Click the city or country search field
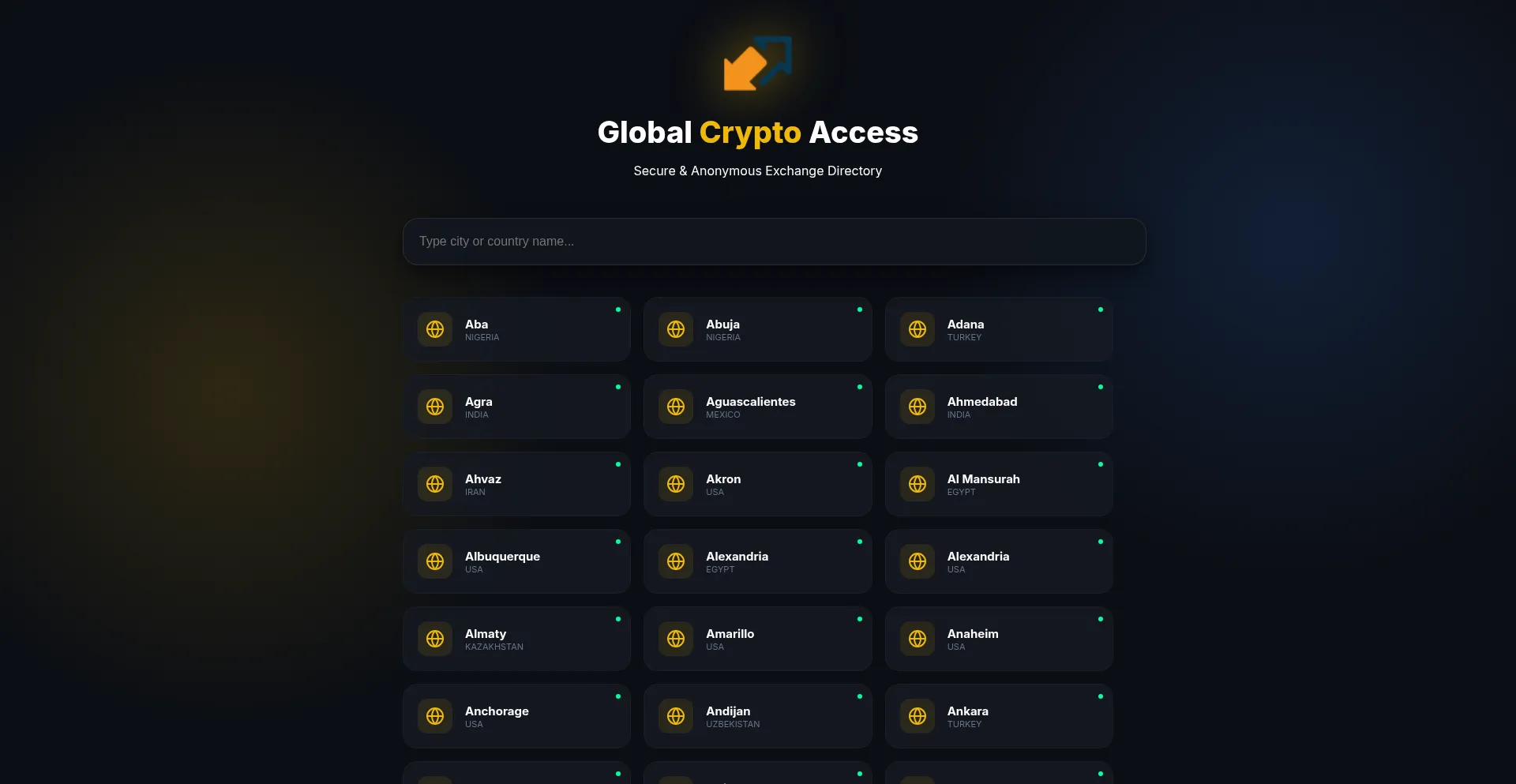This screenshot has width=1516, height=784. tap(773, 241)
